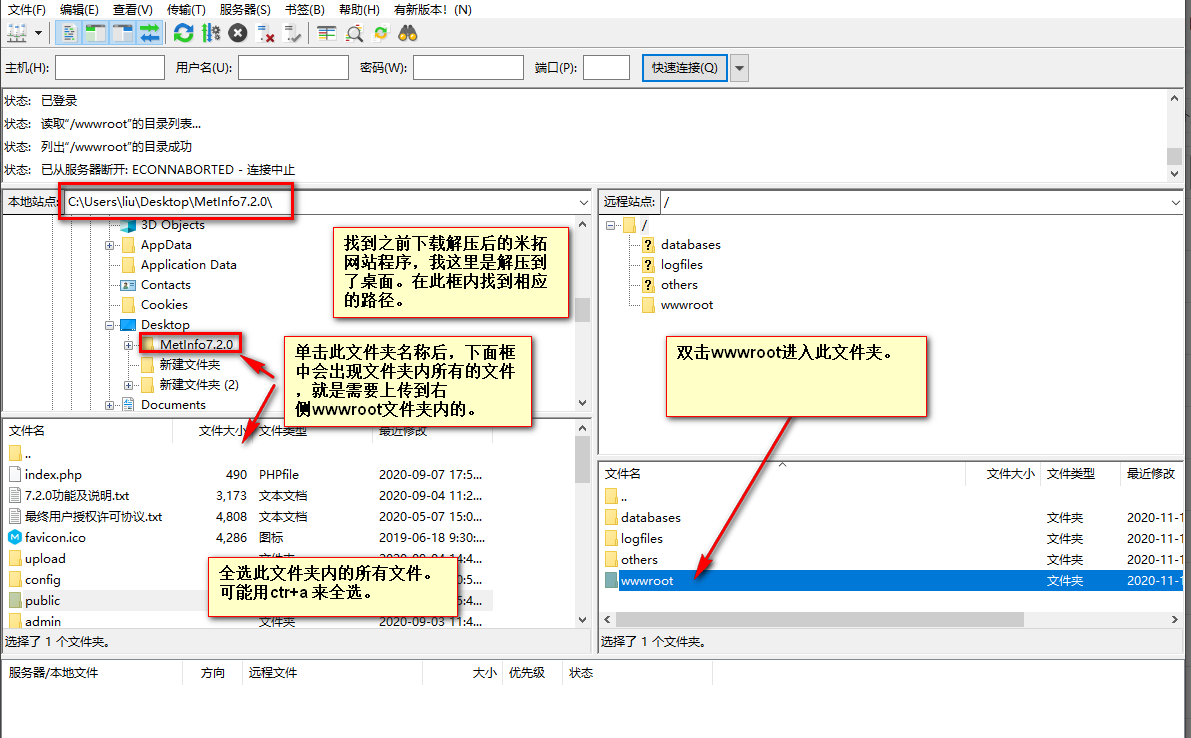The height and width of the screenshot is (738, 1191).
Task: Expand the MetInfo7.2.0 tree node
Action: tap(128, 345)
